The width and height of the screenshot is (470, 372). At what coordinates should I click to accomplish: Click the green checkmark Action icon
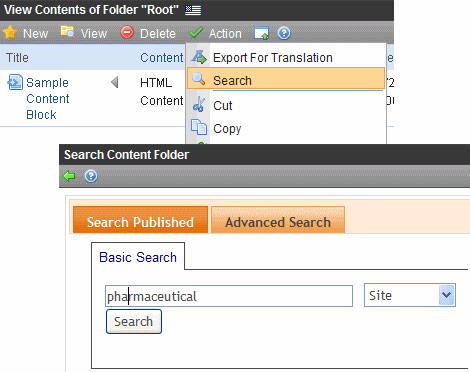(196, 33)
